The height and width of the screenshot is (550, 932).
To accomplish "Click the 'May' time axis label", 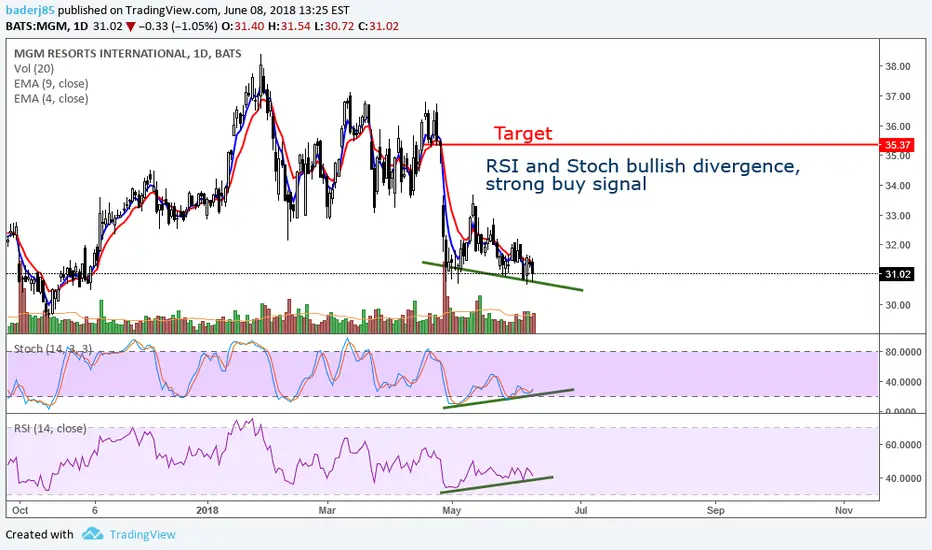I will pos(452,510).
